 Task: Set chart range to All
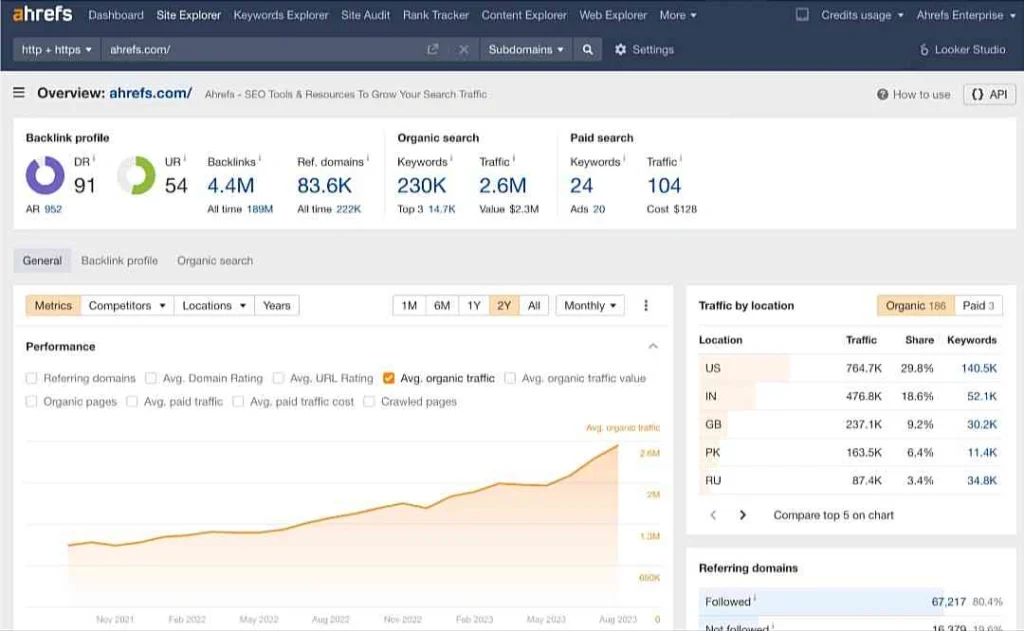(534, 305)
